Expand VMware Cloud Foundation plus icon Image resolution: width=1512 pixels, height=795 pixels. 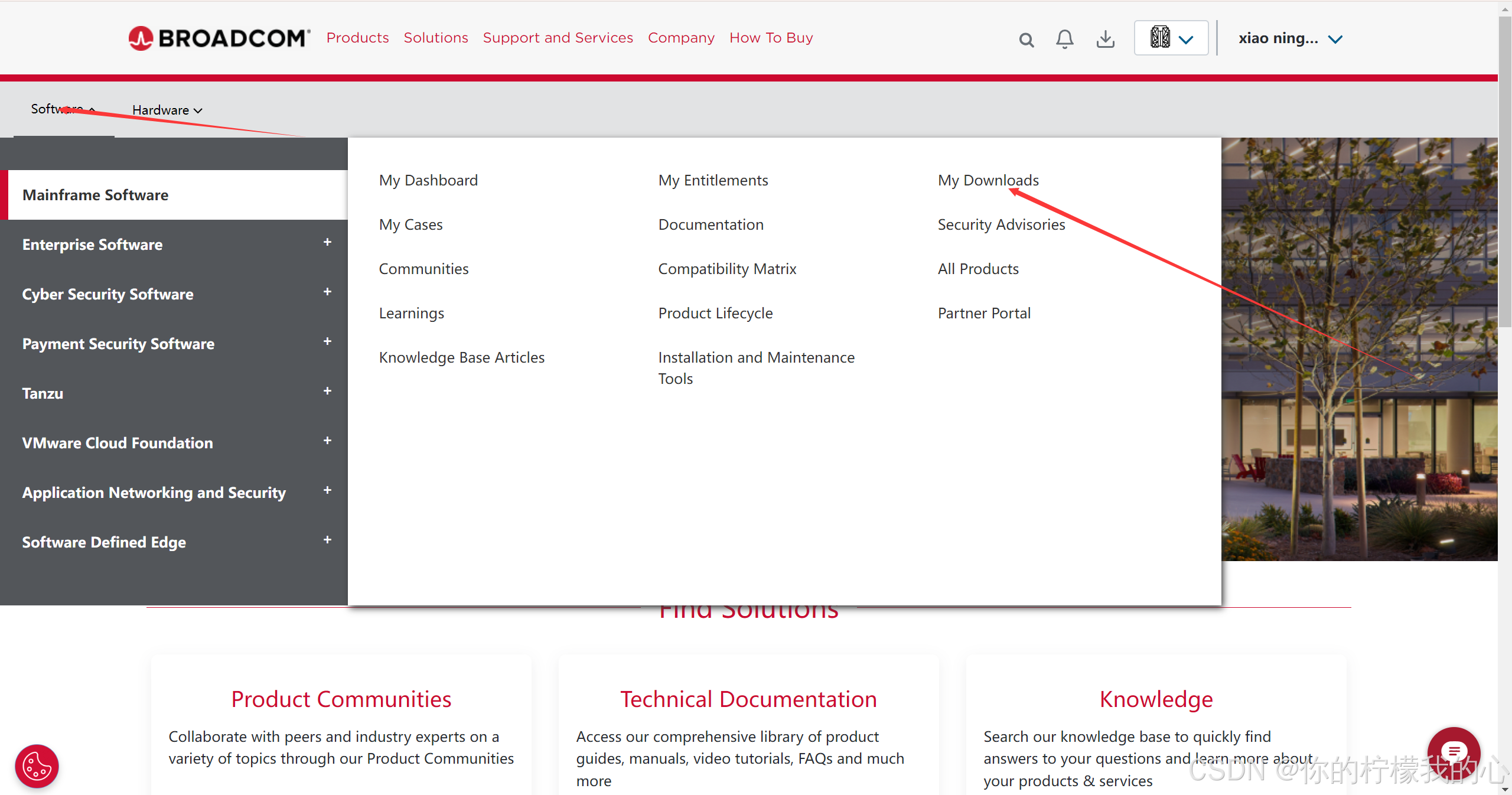[327, 441]
